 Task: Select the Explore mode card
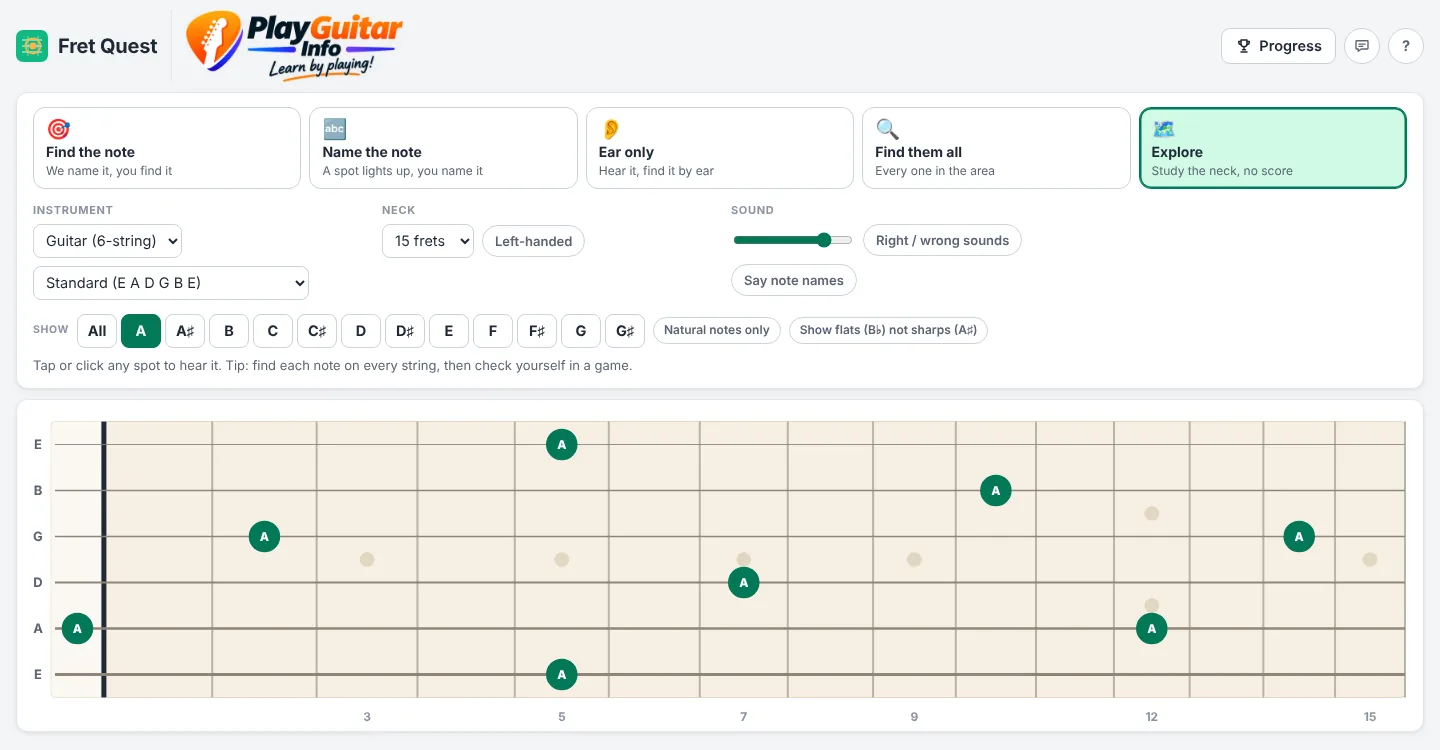(1273, 148)
